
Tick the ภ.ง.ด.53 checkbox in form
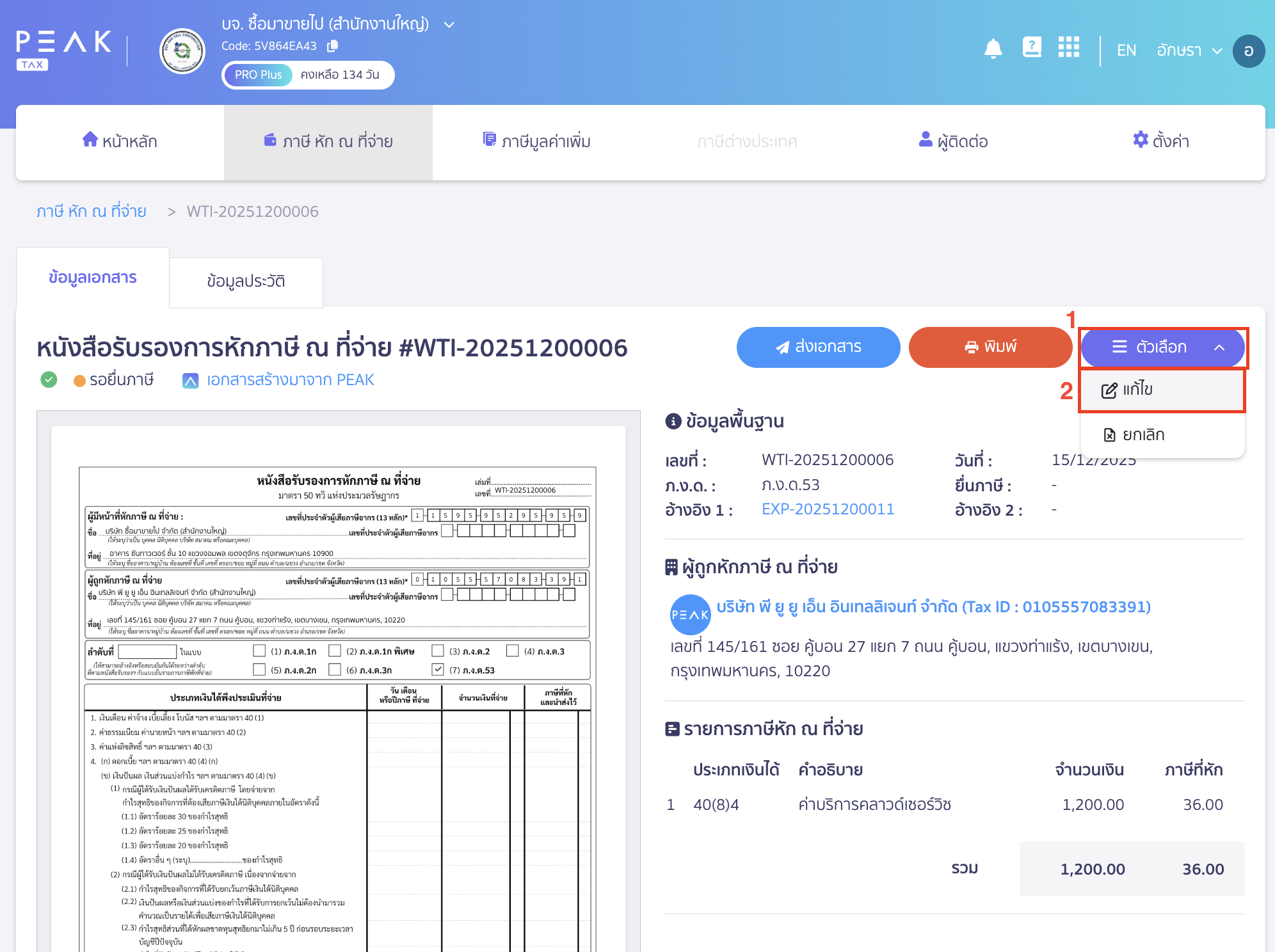[x=438, y=669]
